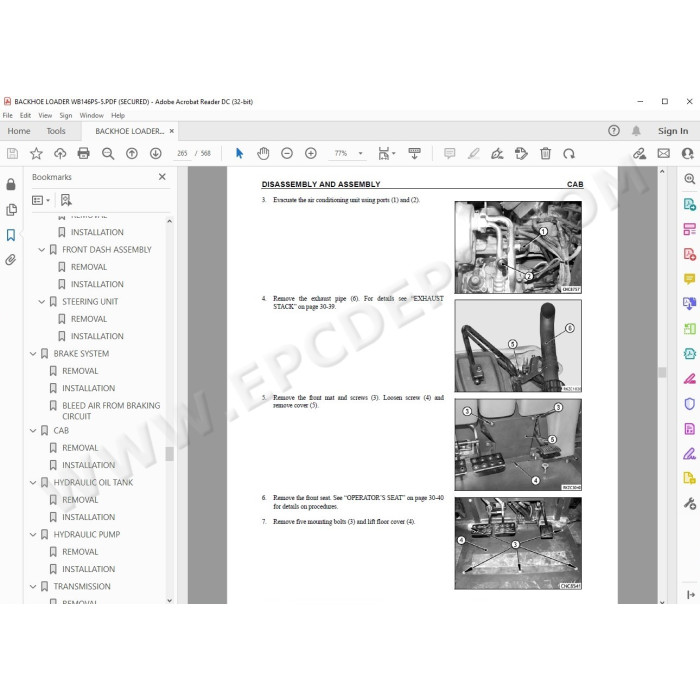Click the security lock icon
Viewport: 700px width, 700px height.
point(11,184)
